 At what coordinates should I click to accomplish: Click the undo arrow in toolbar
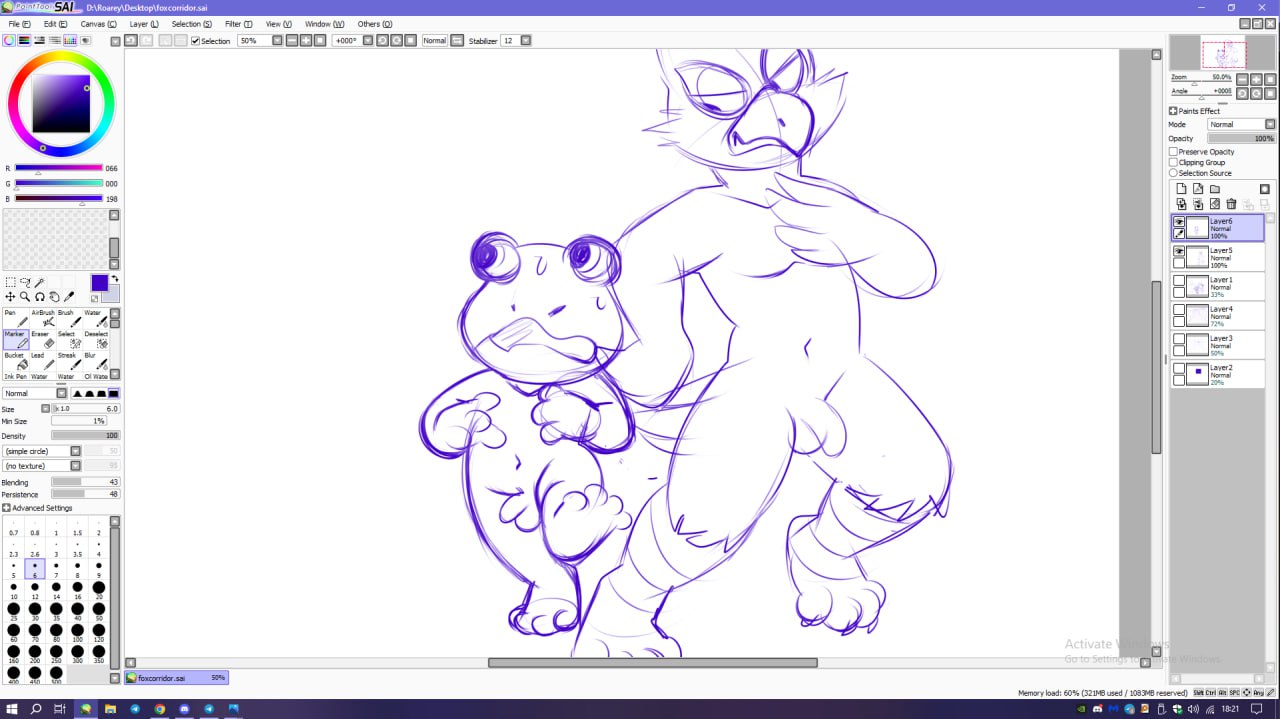[131, 41]
